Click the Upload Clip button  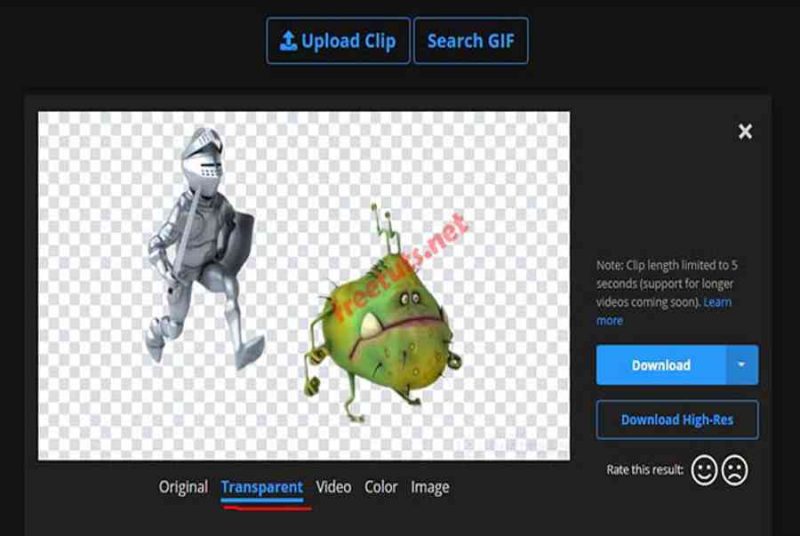coord(338,41)
